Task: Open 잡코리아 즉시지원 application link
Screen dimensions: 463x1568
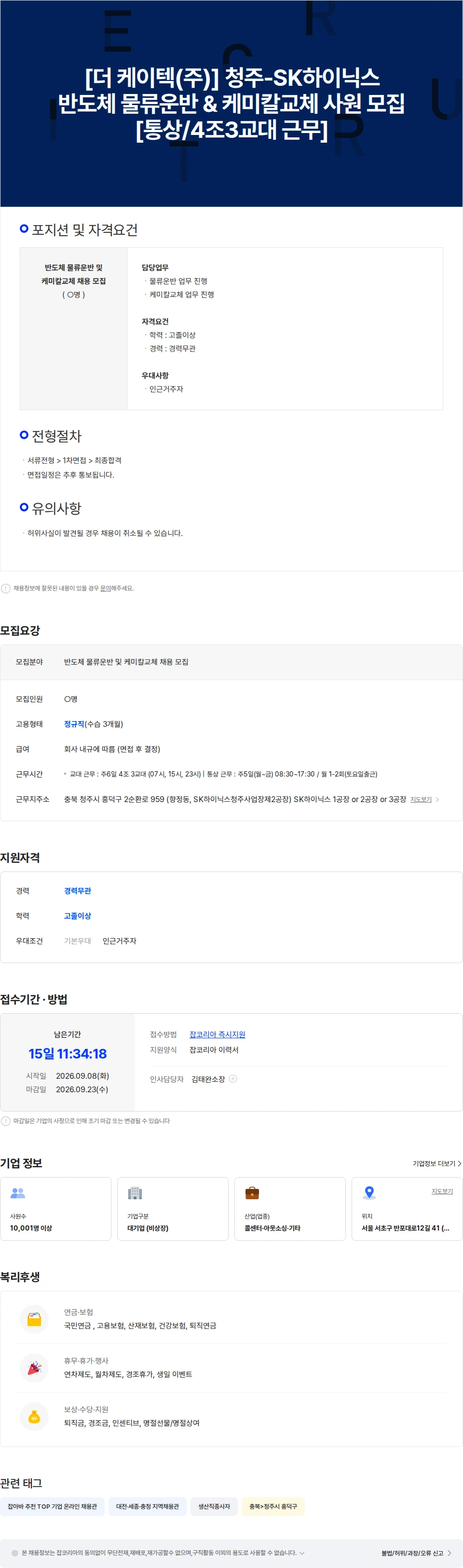Action: [x=217, y=1034]
